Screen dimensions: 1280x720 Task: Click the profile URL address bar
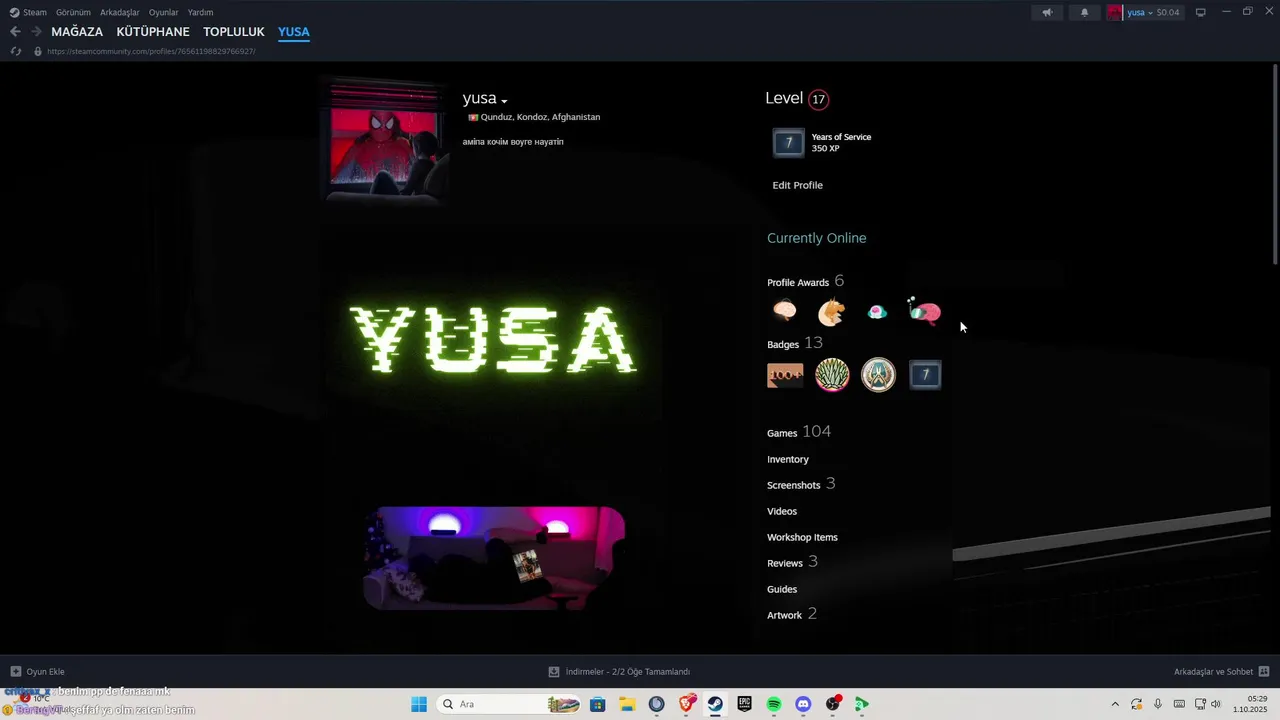pyautogui.click(x=151, y=51)
